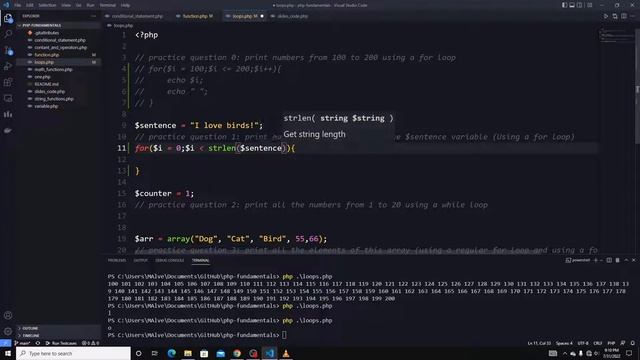The width and height of the screenshot is (640, 360).
Task: Switch to DEBUG CONSOLE panel tab
Action: 170,260
